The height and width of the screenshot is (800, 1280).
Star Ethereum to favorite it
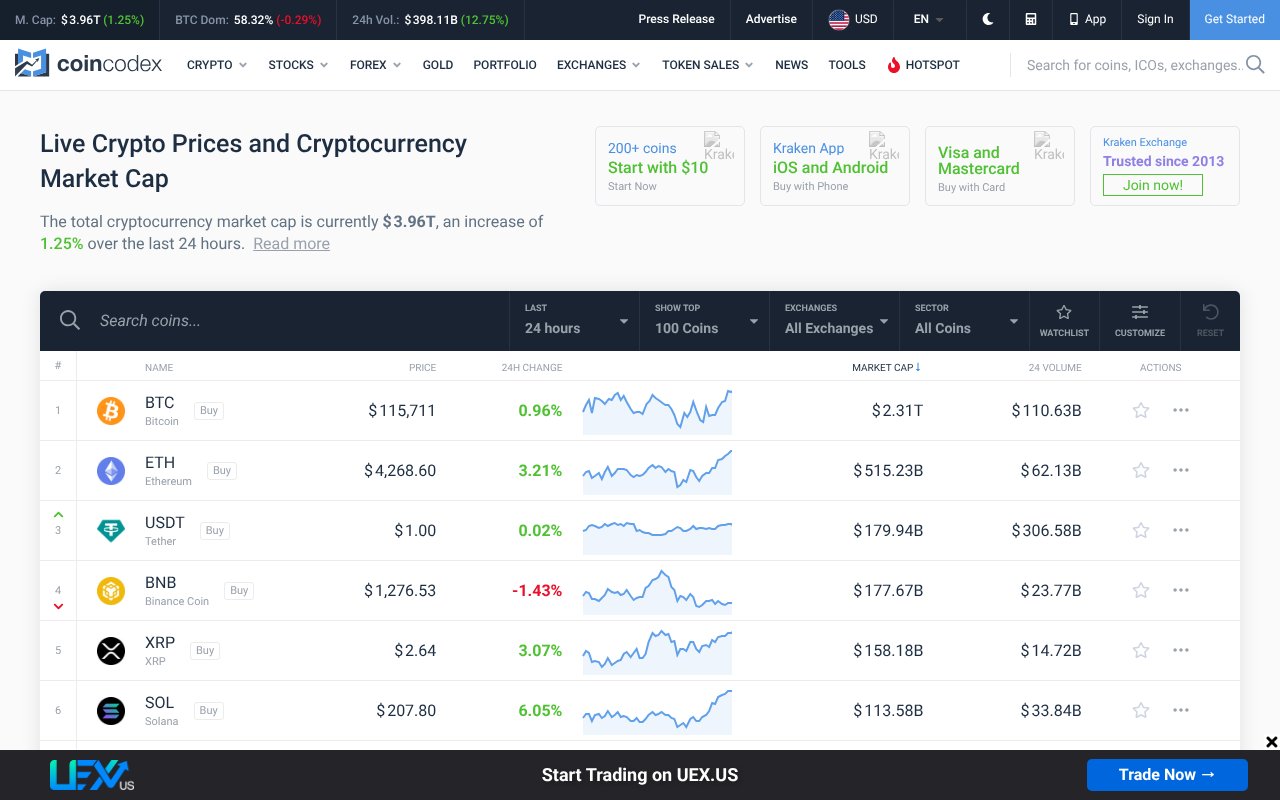[1140, 470]
